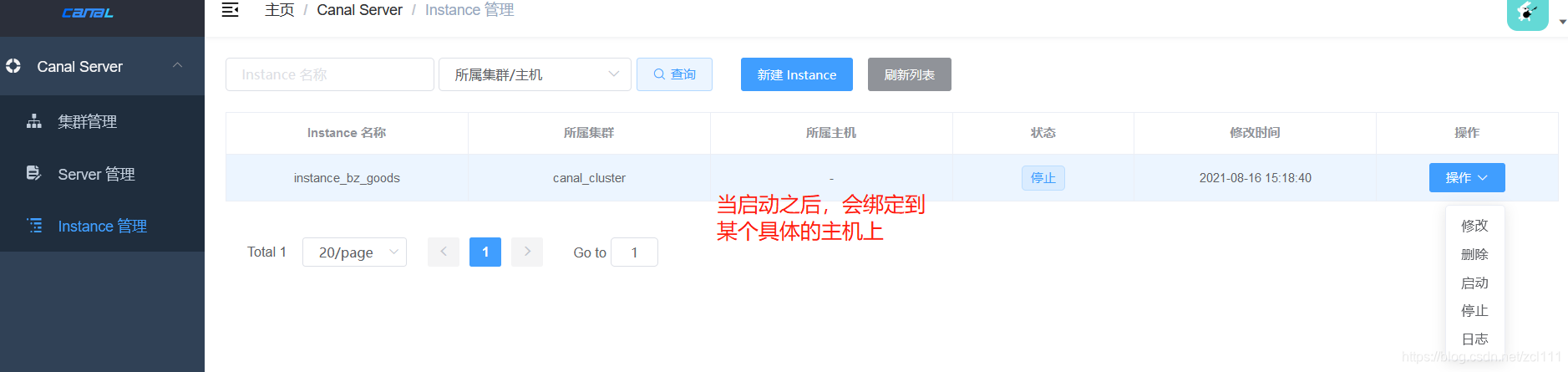
Task: Click the instance_bz_goods cell
Action: [x=347, y=178]
